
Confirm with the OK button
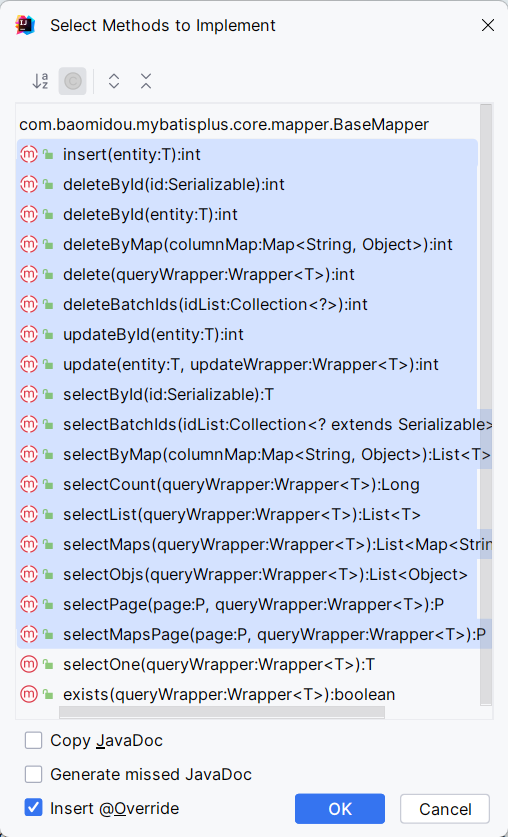340,809
